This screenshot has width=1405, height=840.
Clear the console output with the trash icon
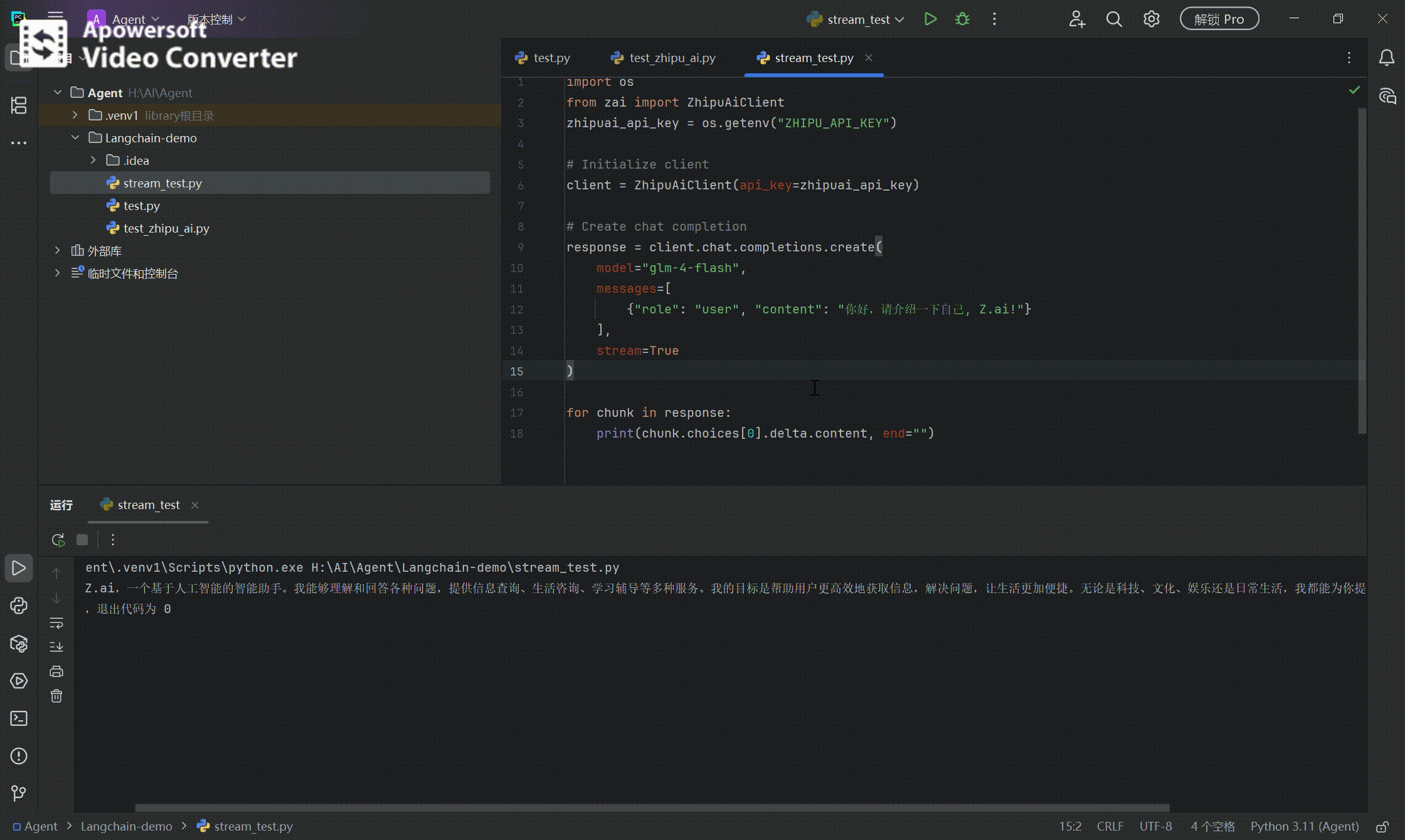(56, 696)
